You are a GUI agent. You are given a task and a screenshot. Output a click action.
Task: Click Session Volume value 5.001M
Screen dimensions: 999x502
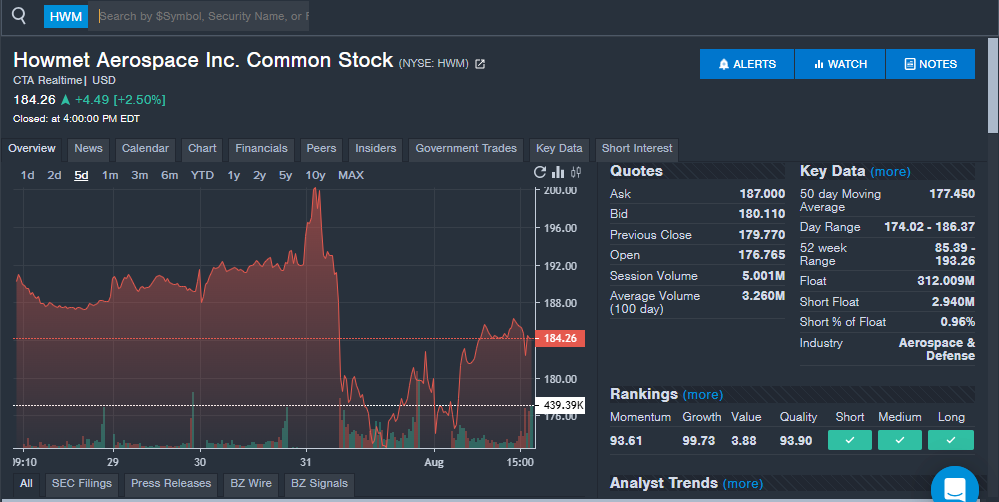[763, 276]
